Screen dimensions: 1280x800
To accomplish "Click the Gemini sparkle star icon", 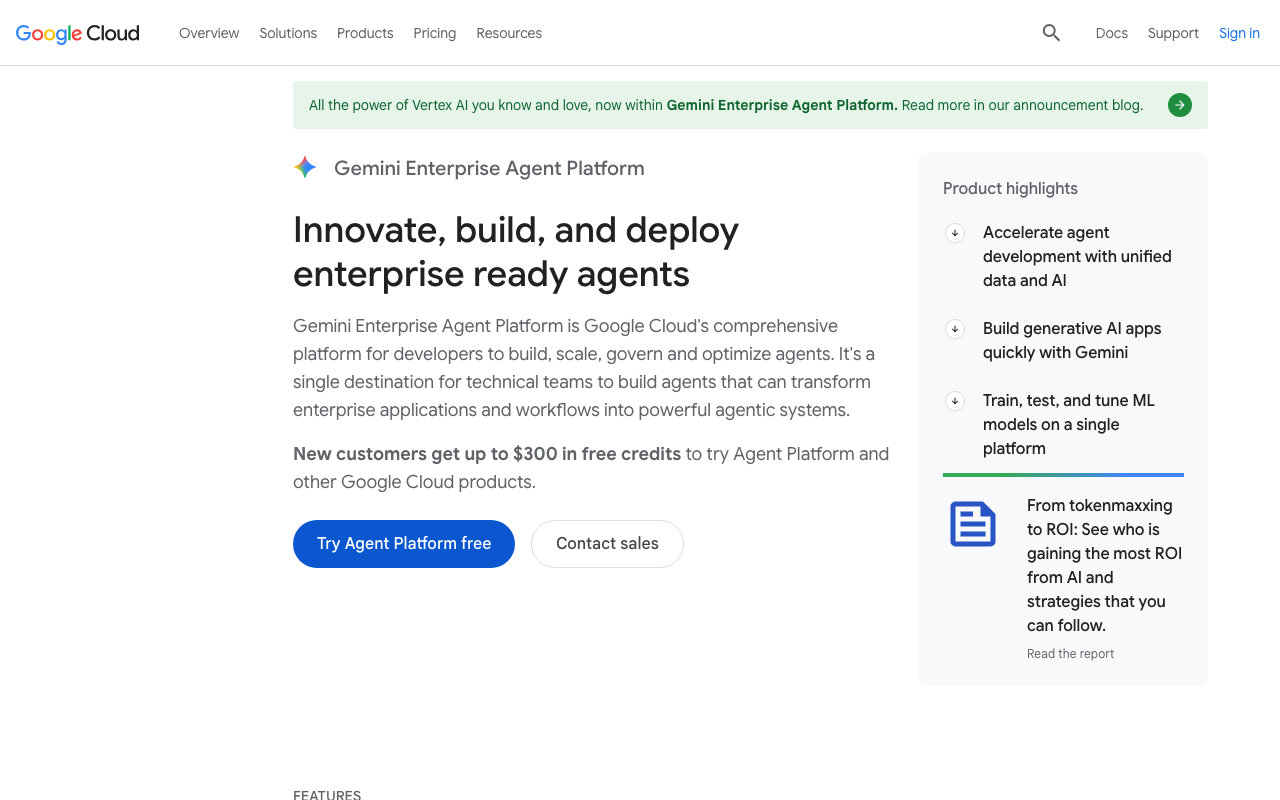I will point(305,168).
